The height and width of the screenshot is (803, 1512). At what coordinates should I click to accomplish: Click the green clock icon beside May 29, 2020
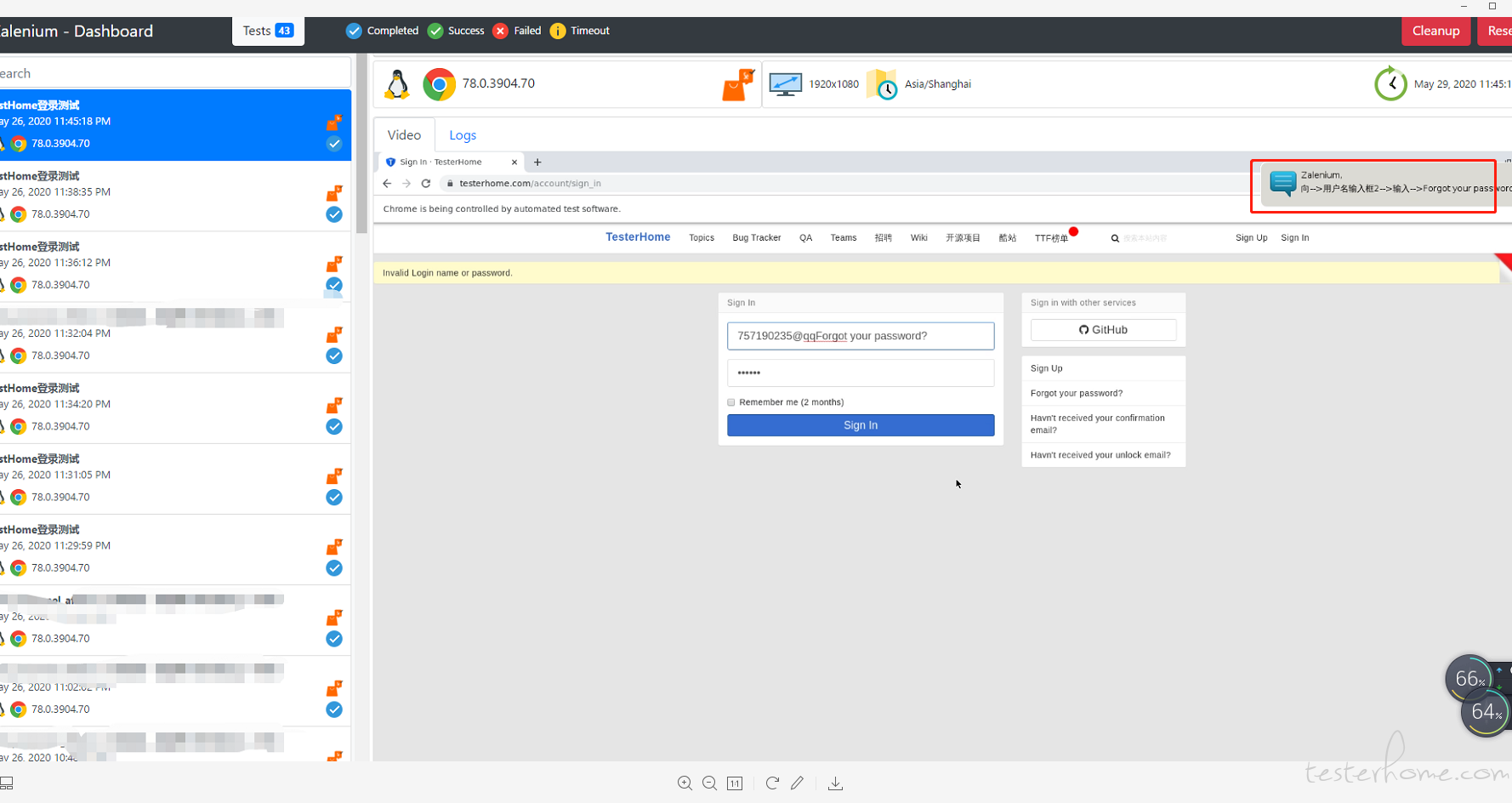click(x=1390, y=83)
